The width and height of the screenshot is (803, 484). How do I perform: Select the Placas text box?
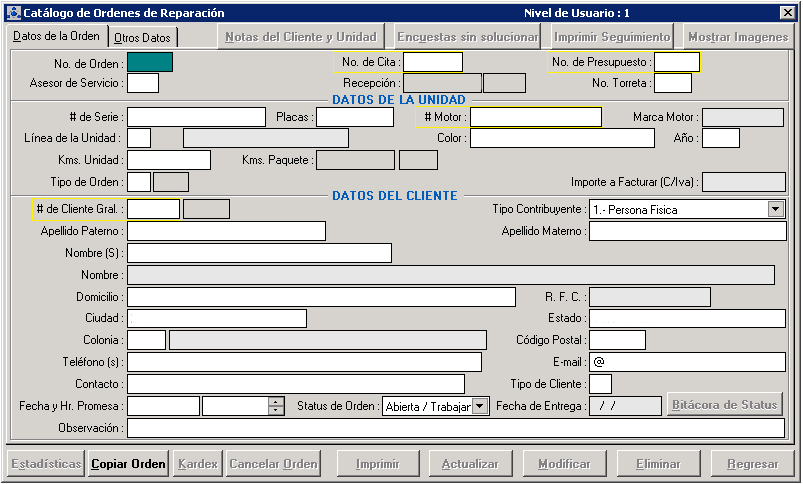click(354, 117)
